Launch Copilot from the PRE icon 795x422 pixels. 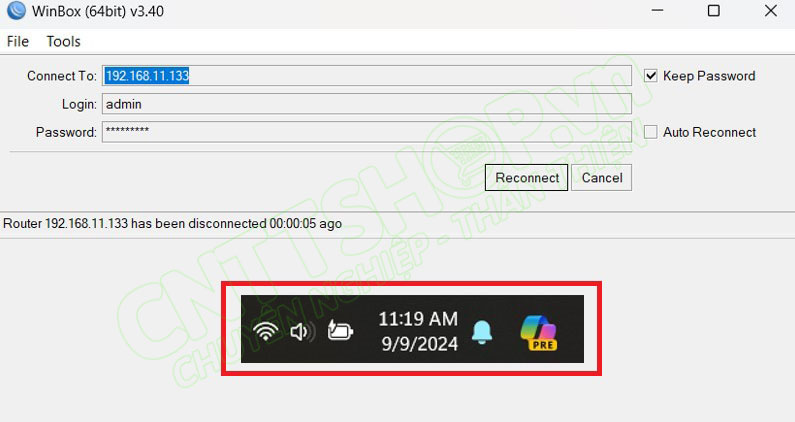(539, 332)
